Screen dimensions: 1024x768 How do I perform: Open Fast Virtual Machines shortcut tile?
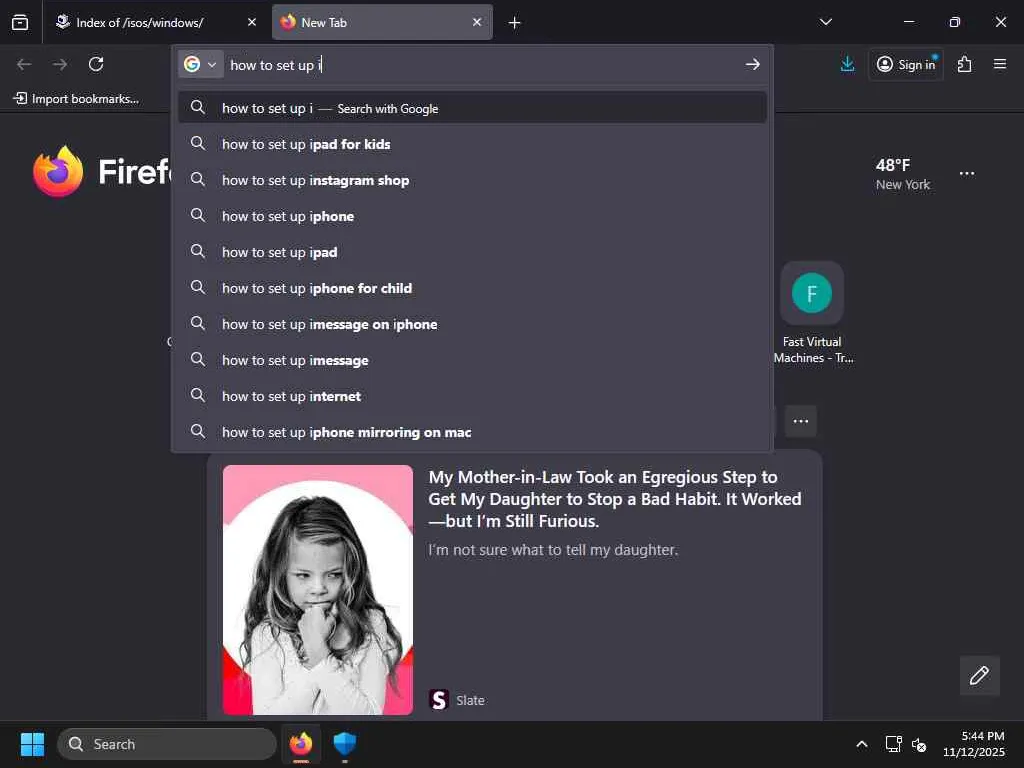pyautogui.click(x=812, y=313)
